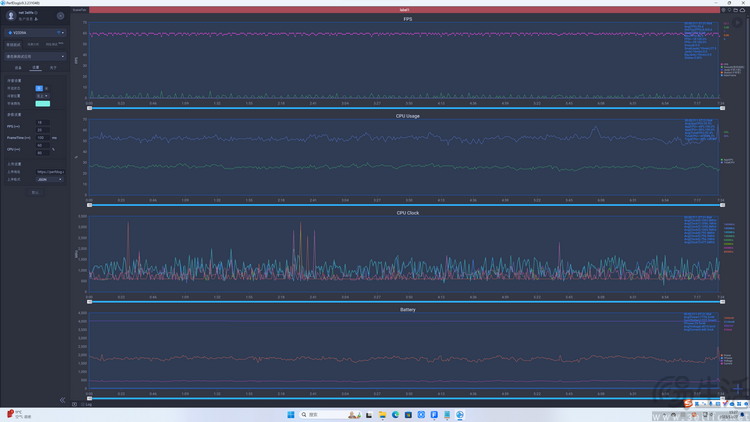Click the FPS chart title
The height and width of the screenshot is (422, 750).
click(408, 19)
